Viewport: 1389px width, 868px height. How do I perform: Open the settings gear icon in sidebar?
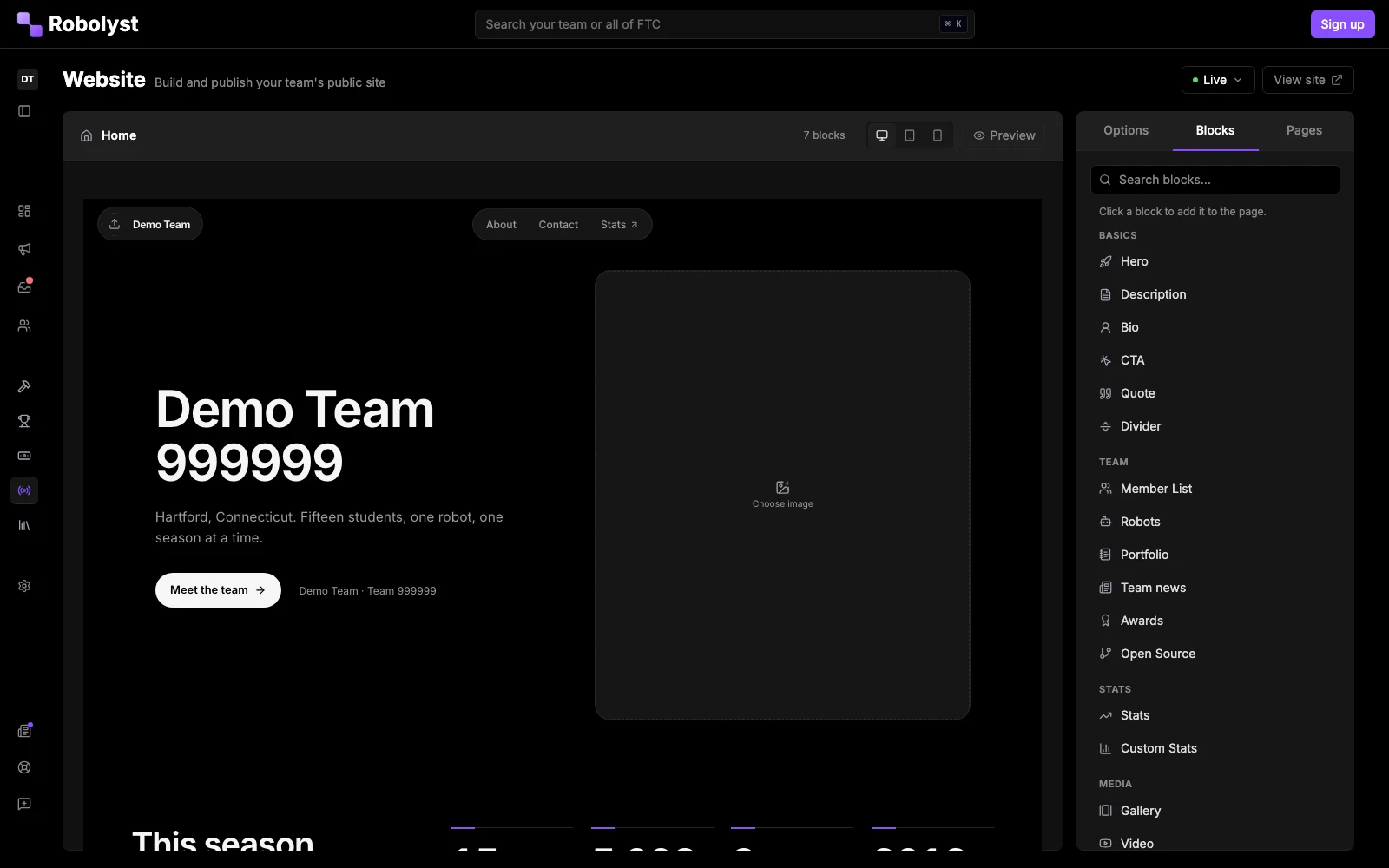[x=24, y=586]
